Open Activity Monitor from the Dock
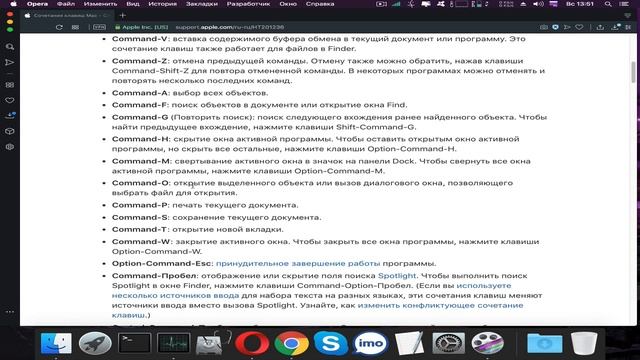This screenshot has height=360, width=640. coord(173,343)
